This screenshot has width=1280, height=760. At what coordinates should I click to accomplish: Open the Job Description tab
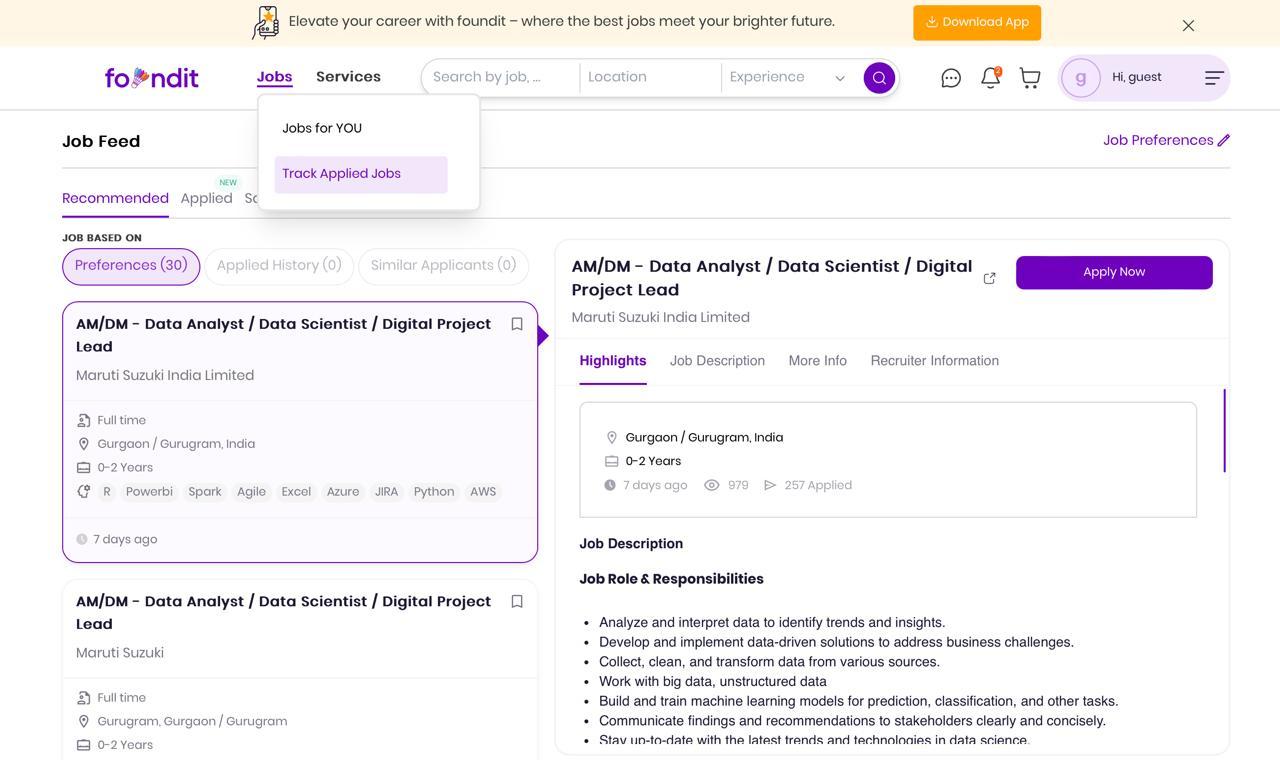click(x=717, y=361)
